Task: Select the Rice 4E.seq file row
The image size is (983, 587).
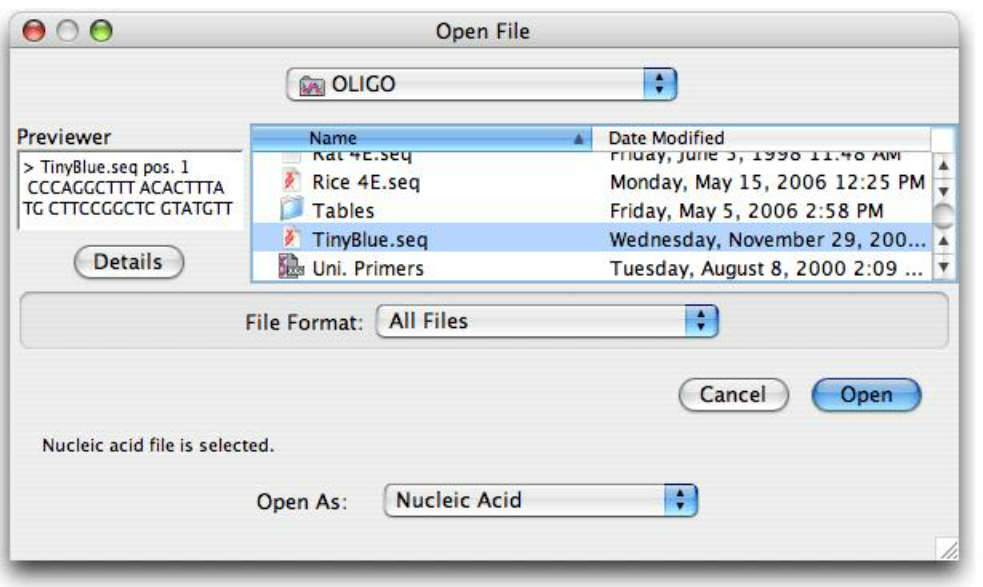Action: 592,182
